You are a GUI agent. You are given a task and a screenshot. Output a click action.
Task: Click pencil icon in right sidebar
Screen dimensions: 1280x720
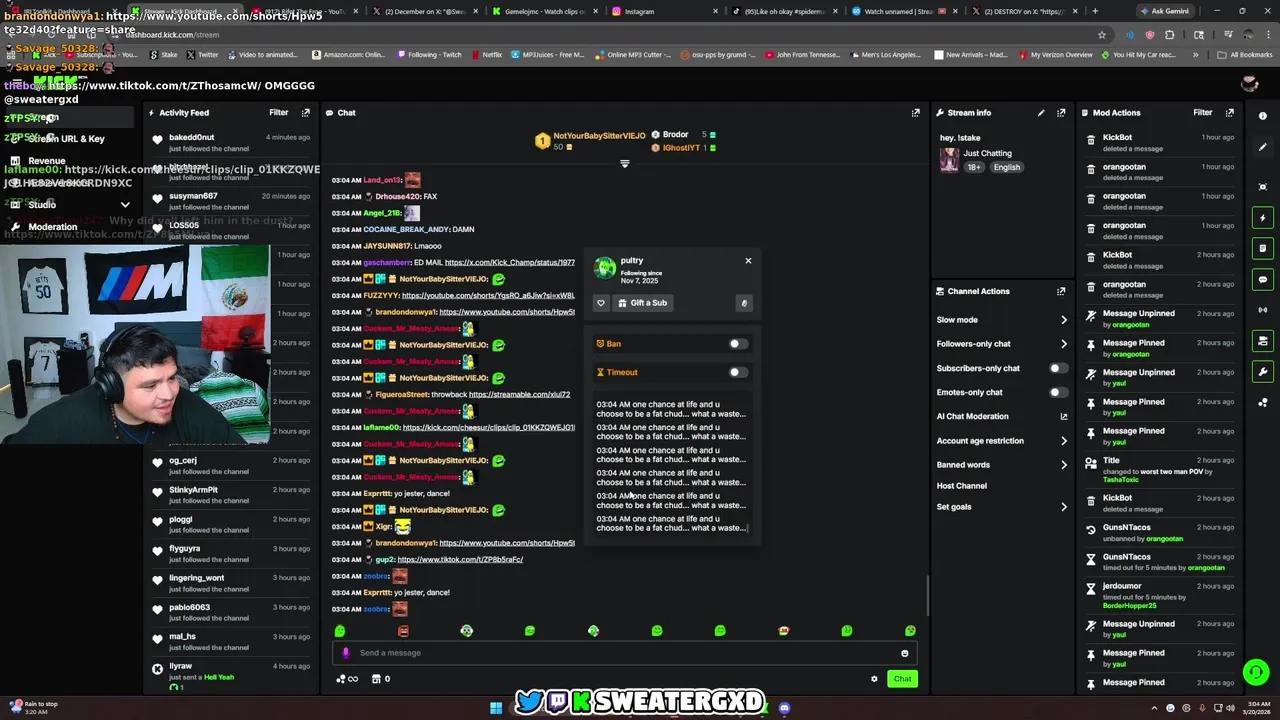click(1263, 147)
